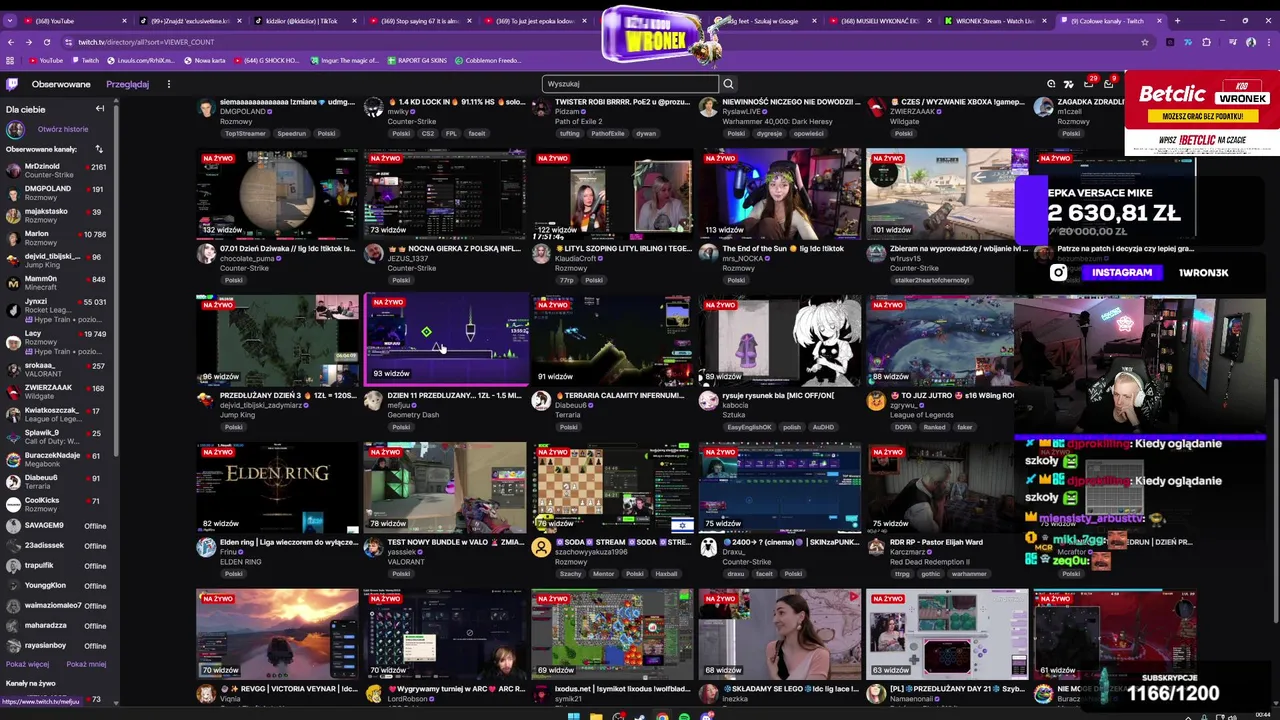Click the DOPA tag under League of Legends stream
The image size is (1280, 720).
903,427
